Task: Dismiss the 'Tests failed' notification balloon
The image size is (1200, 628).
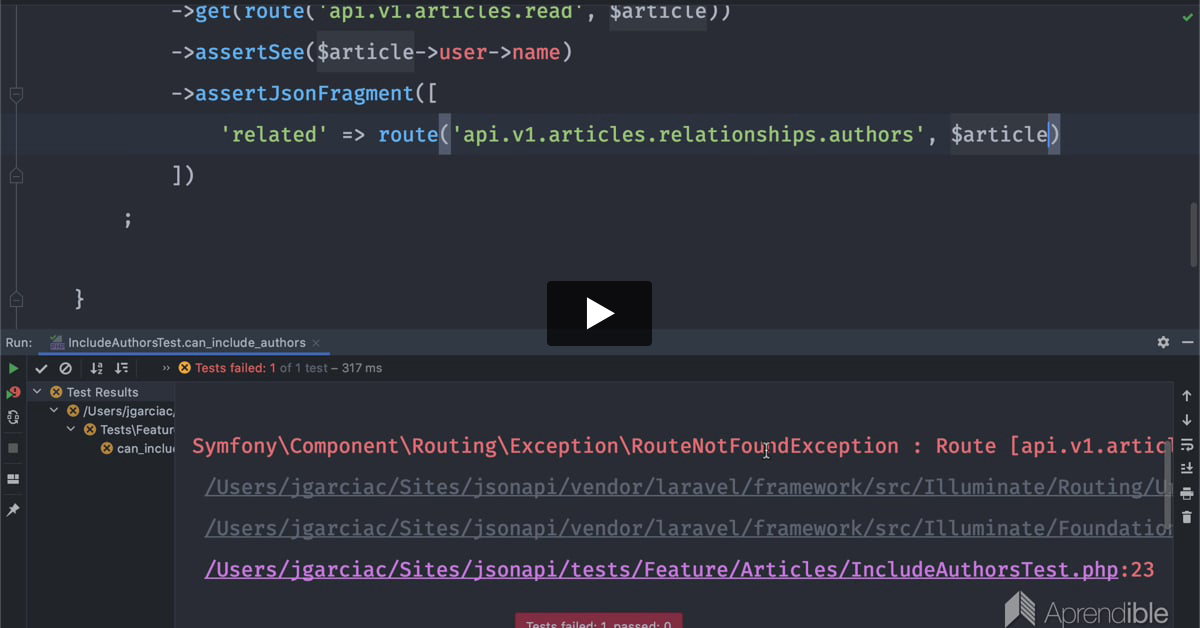Action: click(598, 621)
